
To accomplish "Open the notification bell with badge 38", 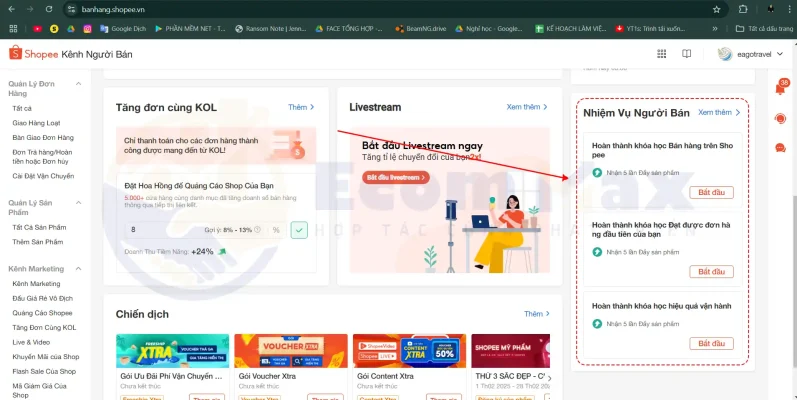I will (780, 88).
